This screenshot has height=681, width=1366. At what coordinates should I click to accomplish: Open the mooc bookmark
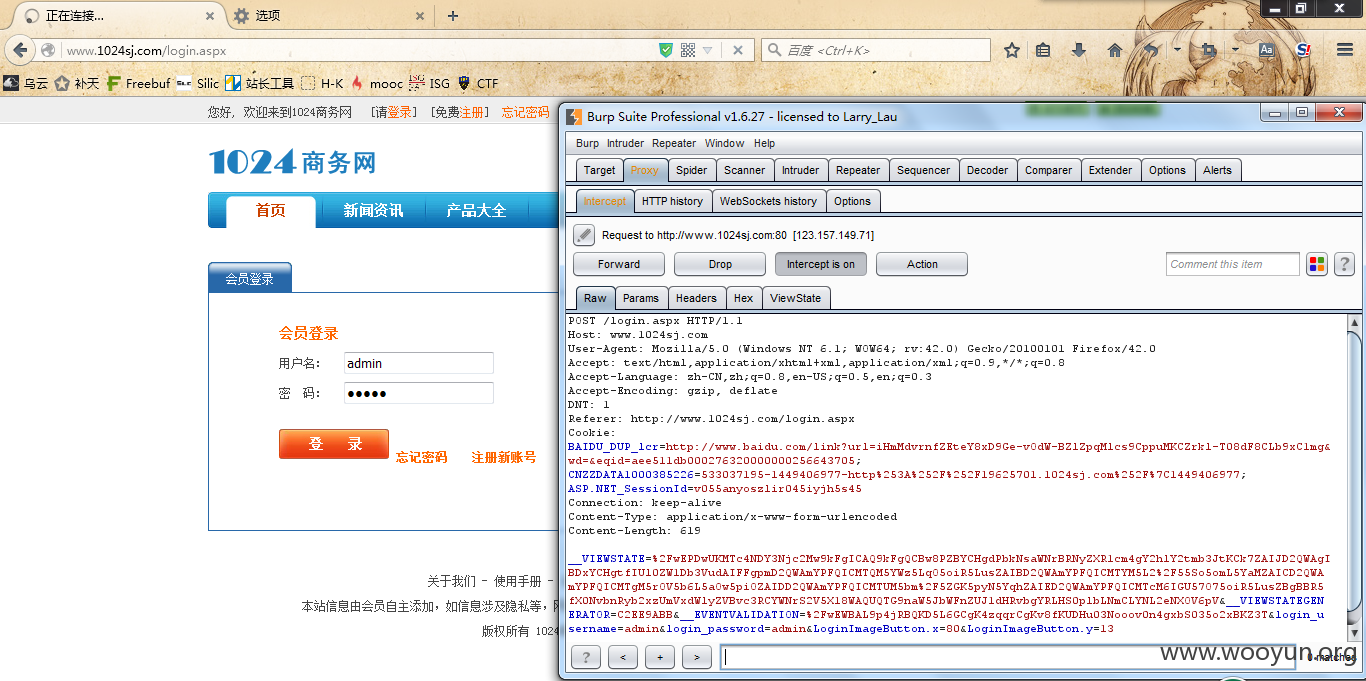[x=376, y=84]
